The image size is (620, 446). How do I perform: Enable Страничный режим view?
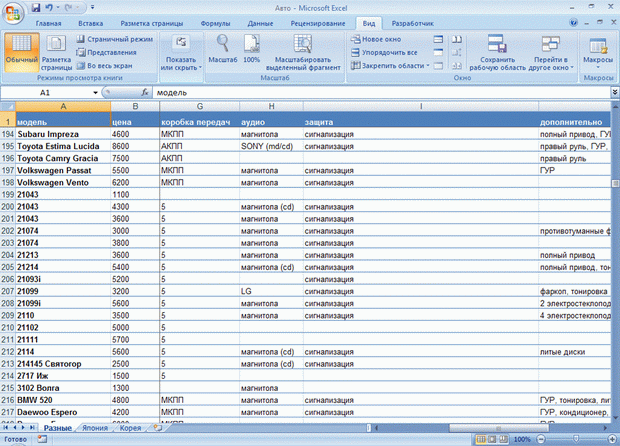(x=115, y=39)
